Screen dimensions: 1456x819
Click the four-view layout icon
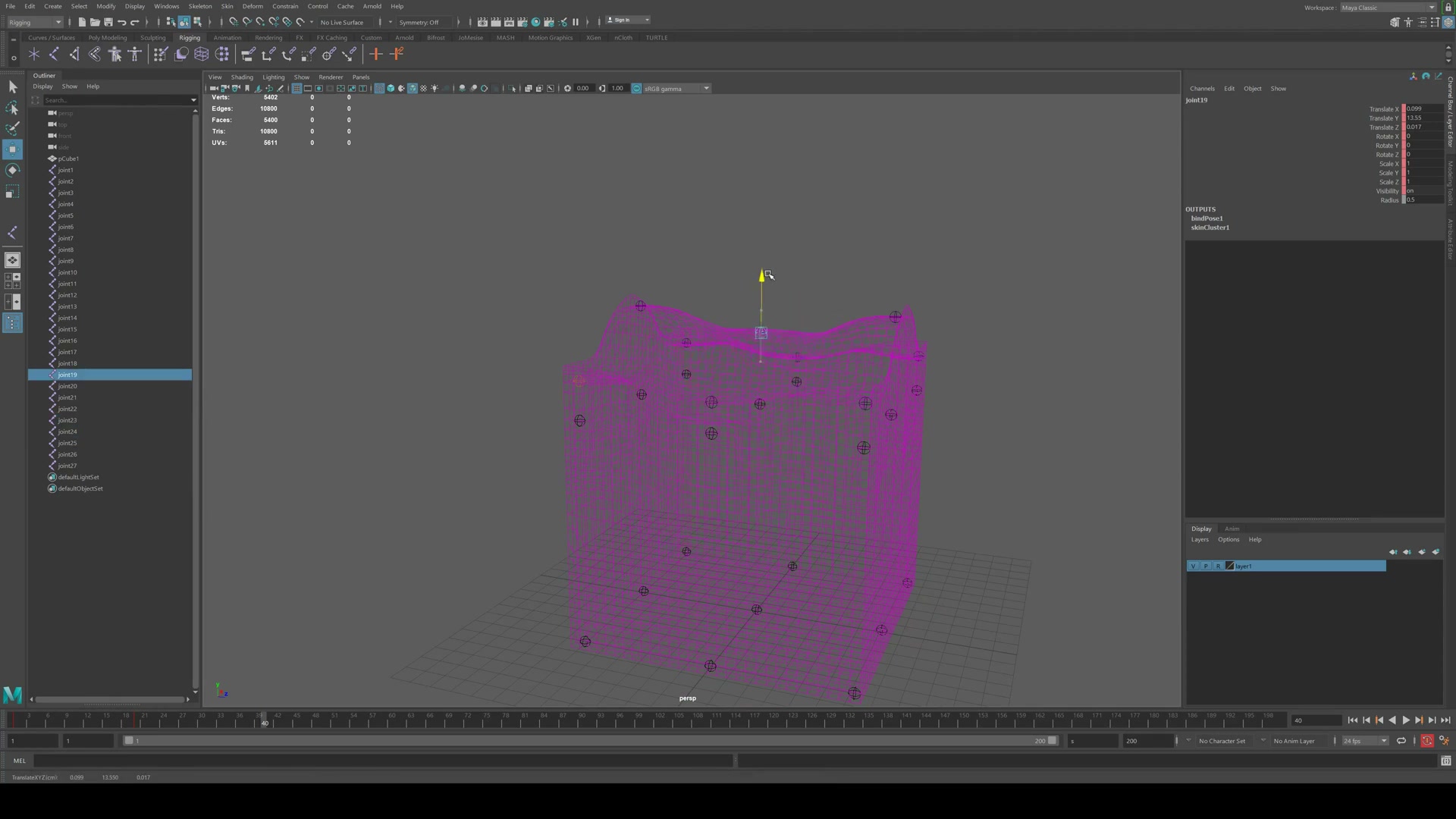click(12, 281)
